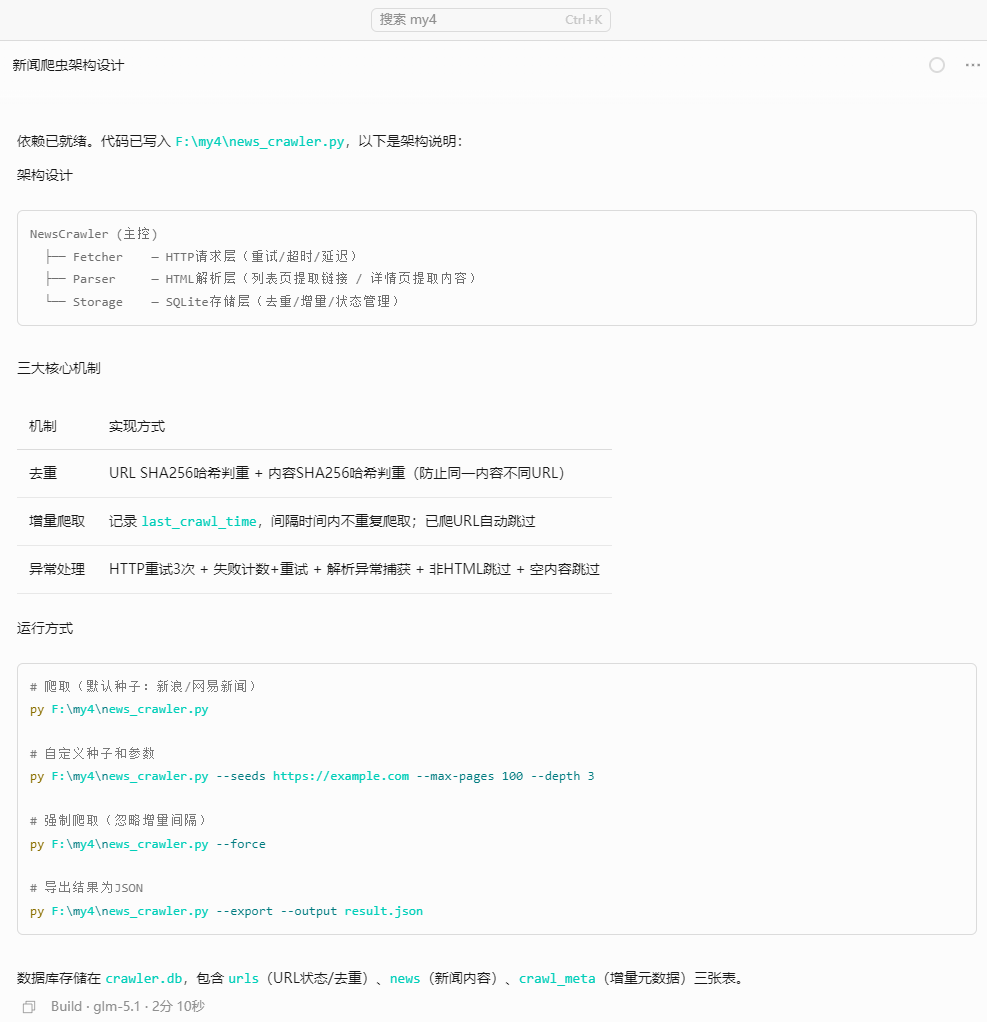Screen dimensions: 987x1022
Task: Click the 实现方式 table column header
Action: click(x=137, y=426)
